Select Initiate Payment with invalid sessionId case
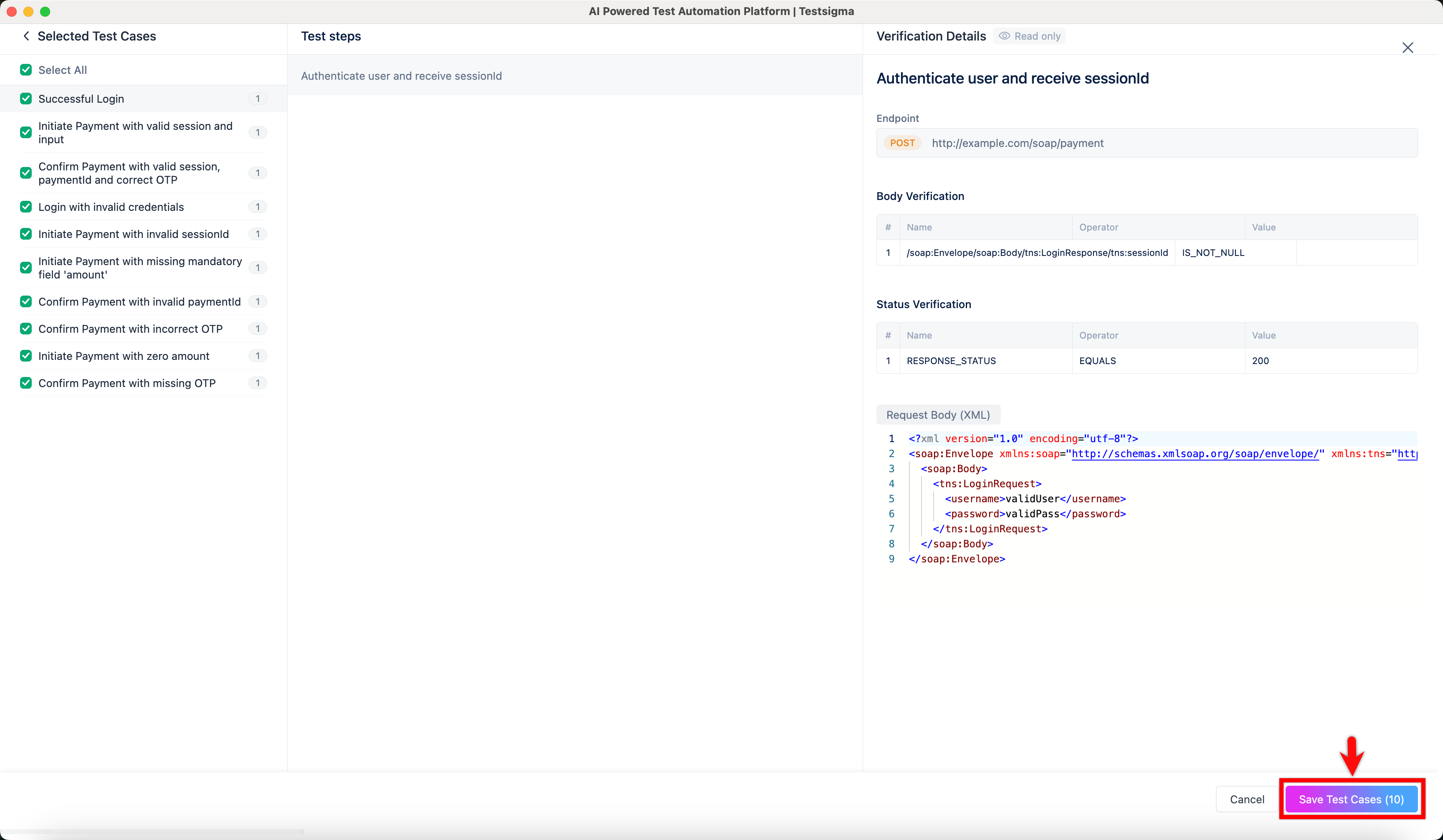 [134, 234]
